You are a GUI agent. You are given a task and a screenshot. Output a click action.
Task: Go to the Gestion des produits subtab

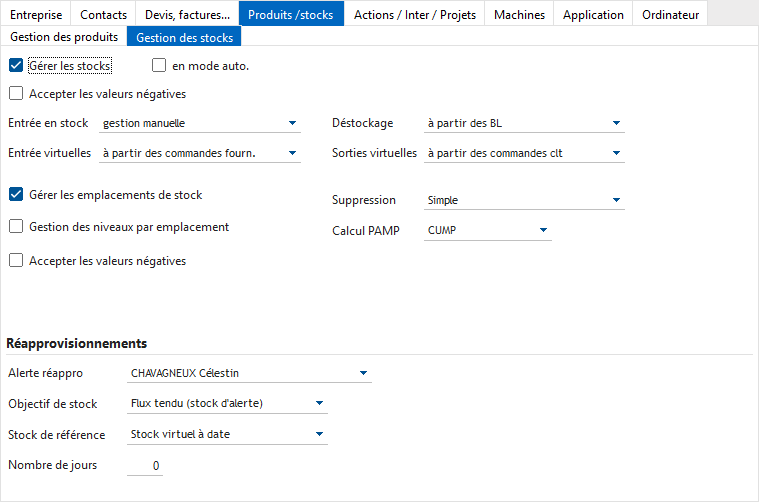point(64,37)
